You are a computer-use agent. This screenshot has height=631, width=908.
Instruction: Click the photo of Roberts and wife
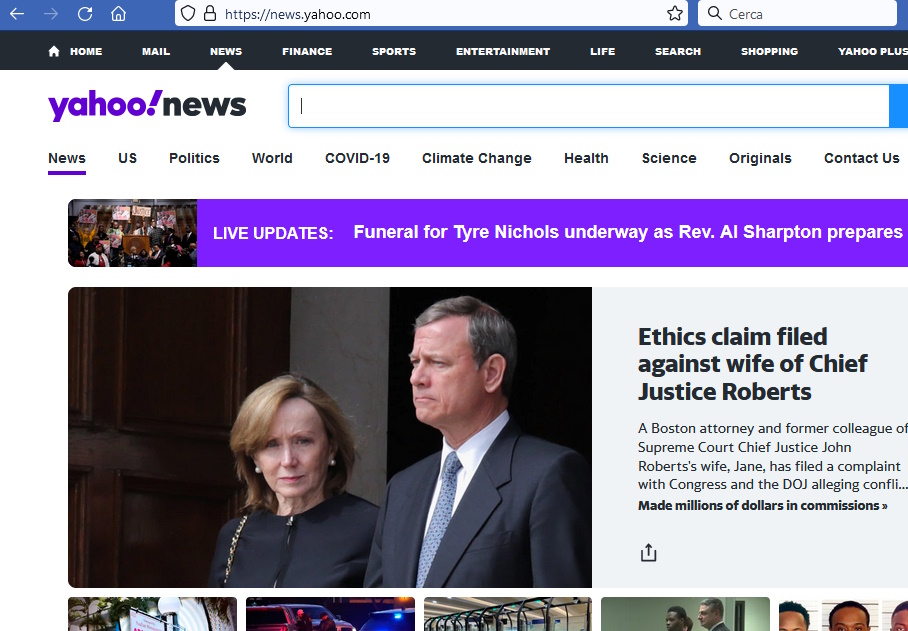click(330, 437)
